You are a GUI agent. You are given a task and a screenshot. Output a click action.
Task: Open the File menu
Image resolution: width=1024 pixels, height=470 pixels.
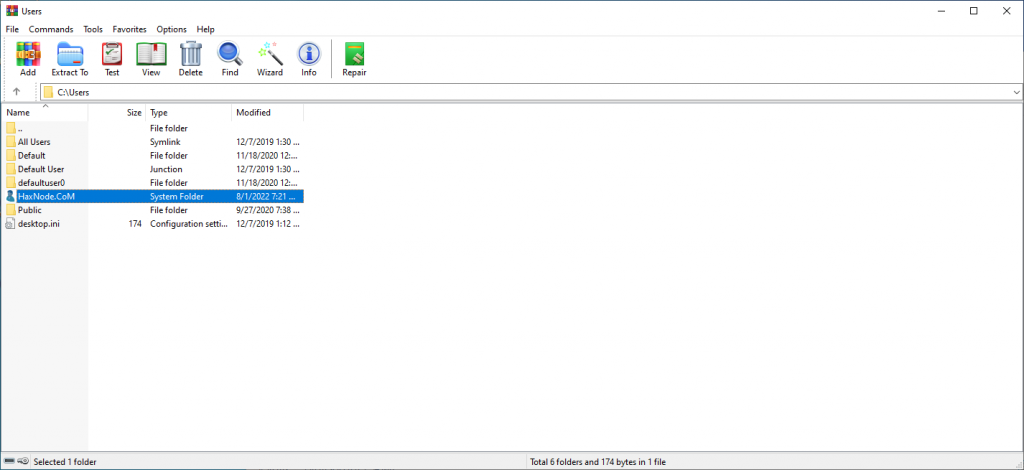coord(12,30)
